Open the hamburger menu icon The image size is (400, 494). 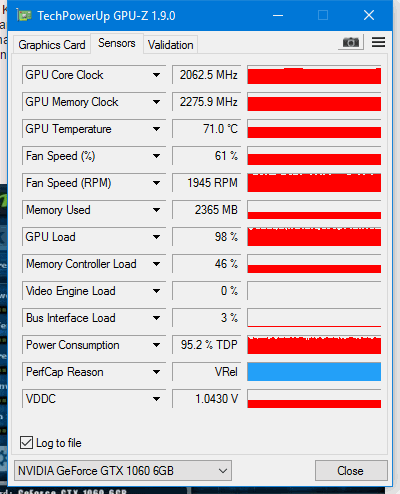tap(378, 42)
